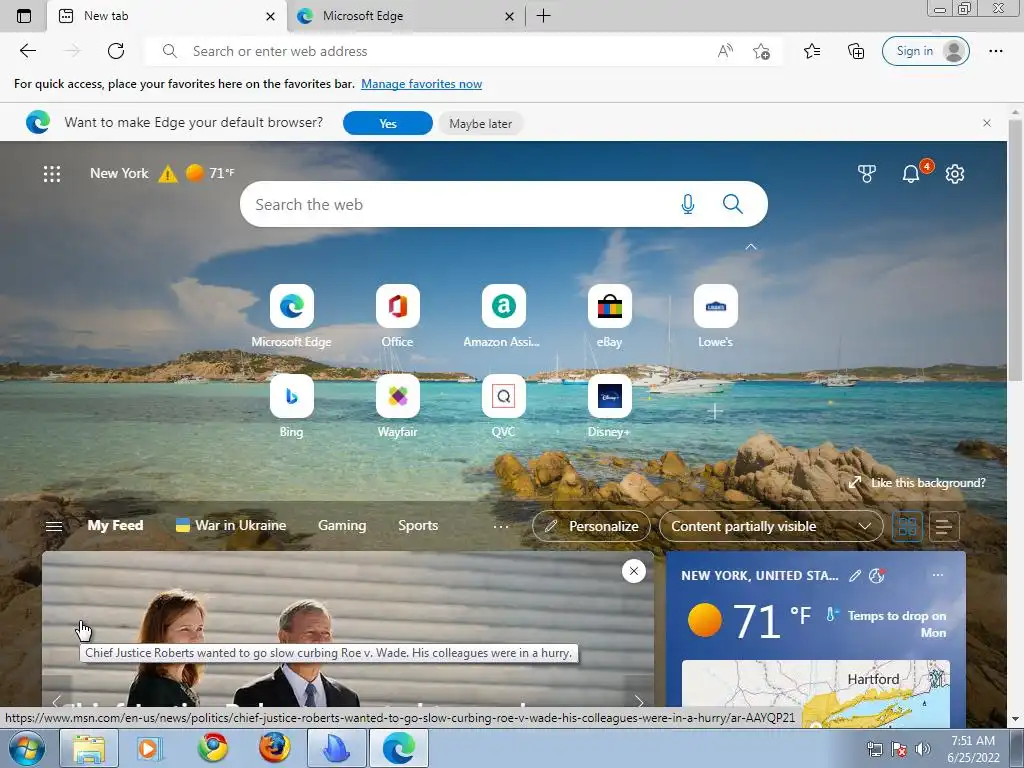Open QVC quick link tile
This screenshot has height=768, width=1024.
pos(504,396)
